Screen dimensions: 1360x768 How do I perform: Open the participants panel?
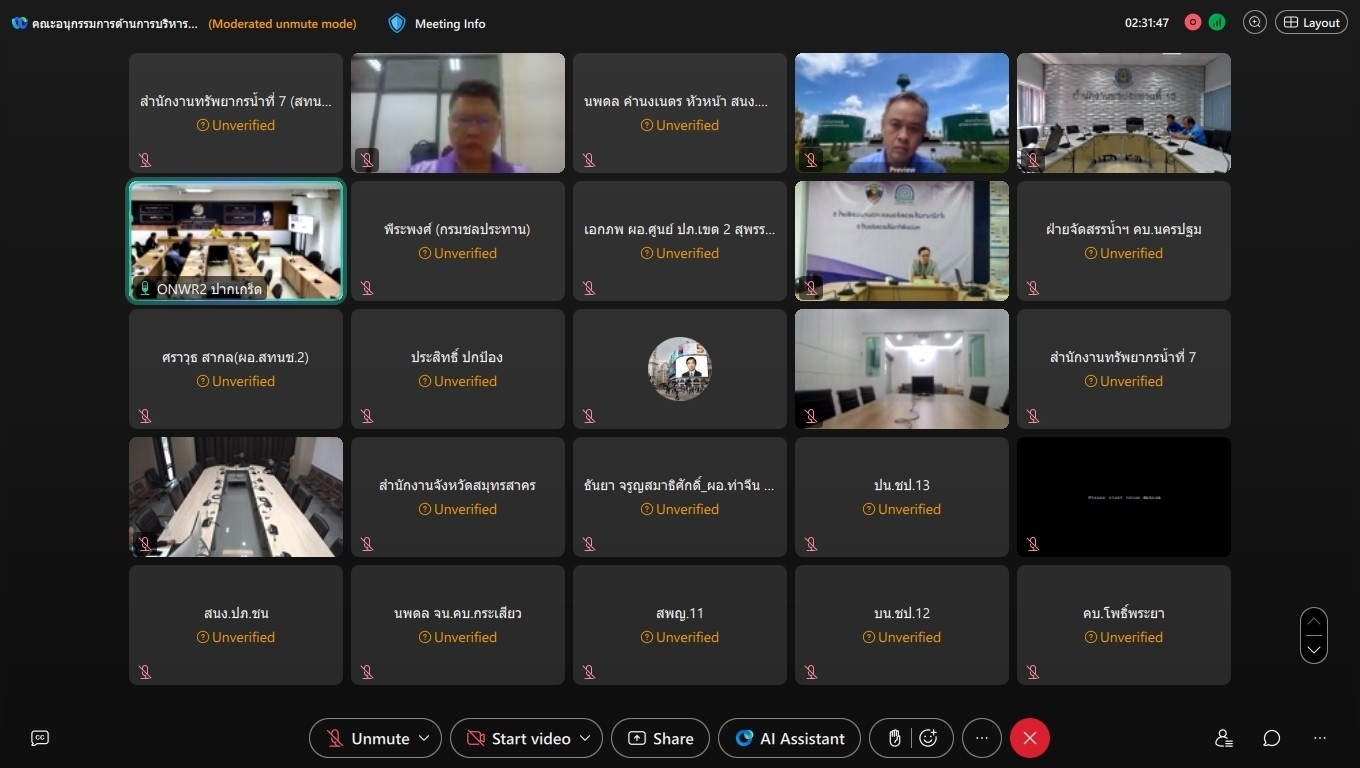tap(1223, 738)
